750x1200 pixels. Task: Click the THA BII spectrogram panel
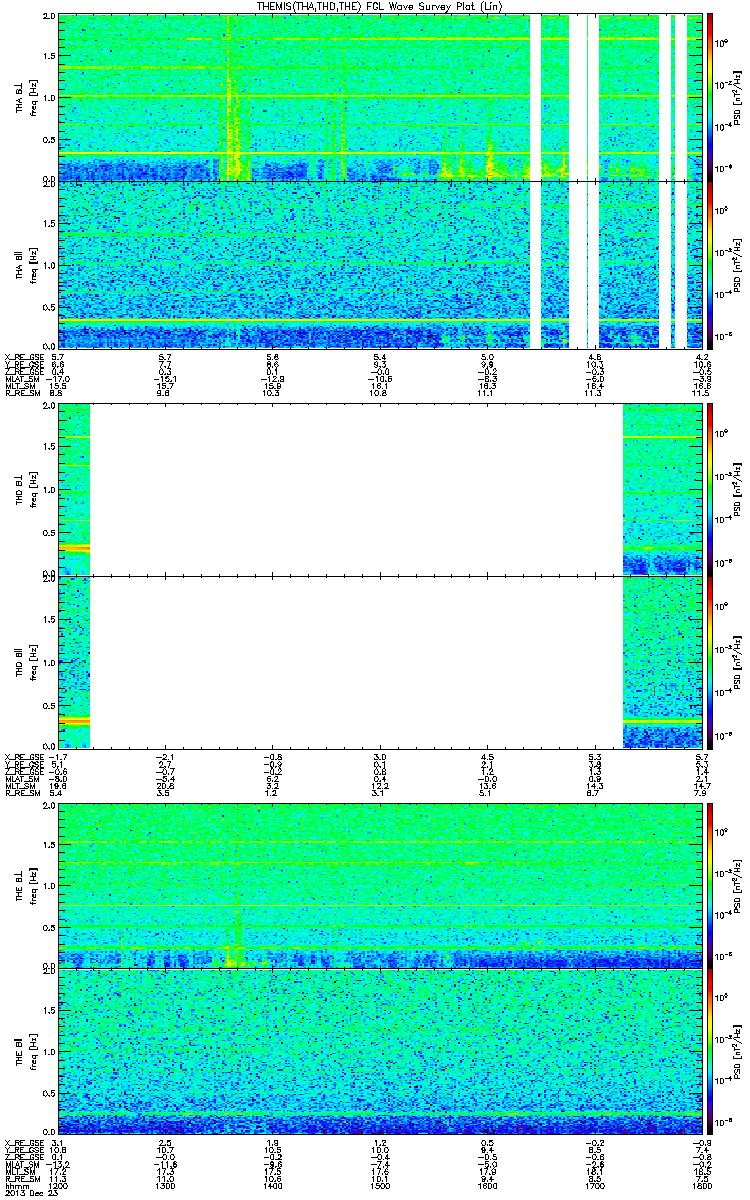(380, 265)
